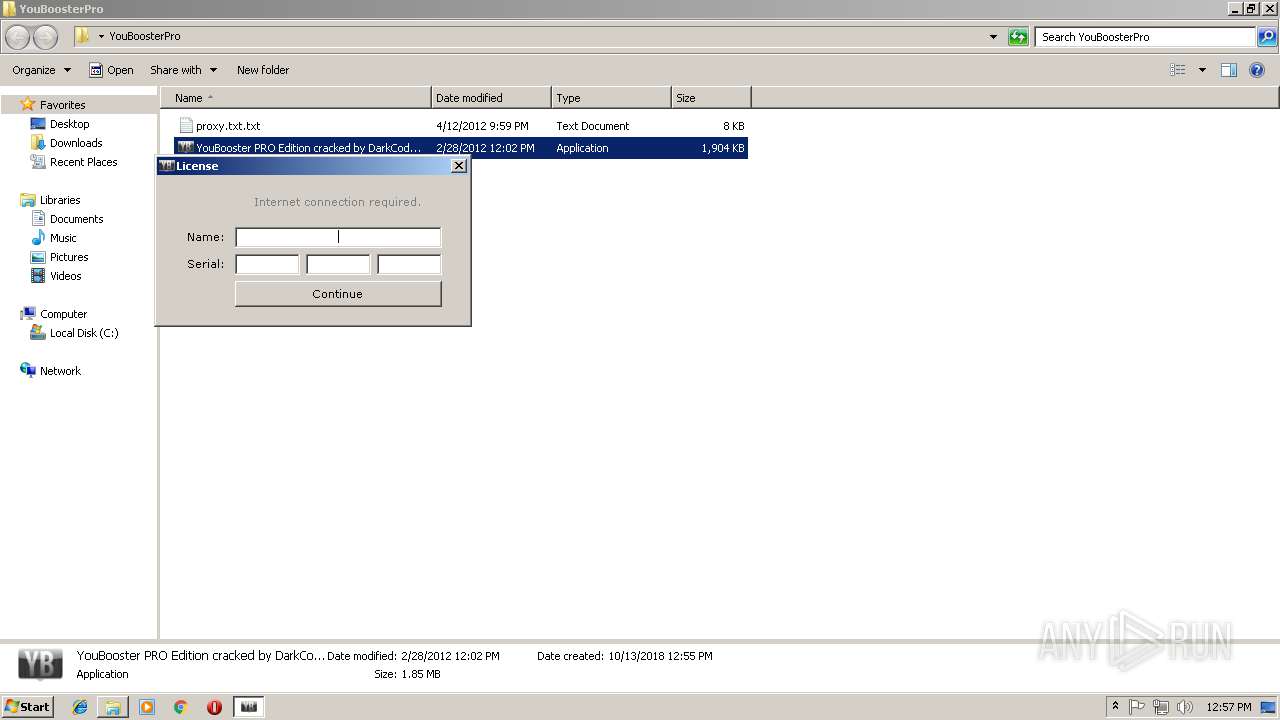Click Computer in navigation pane

pos(63,314)
